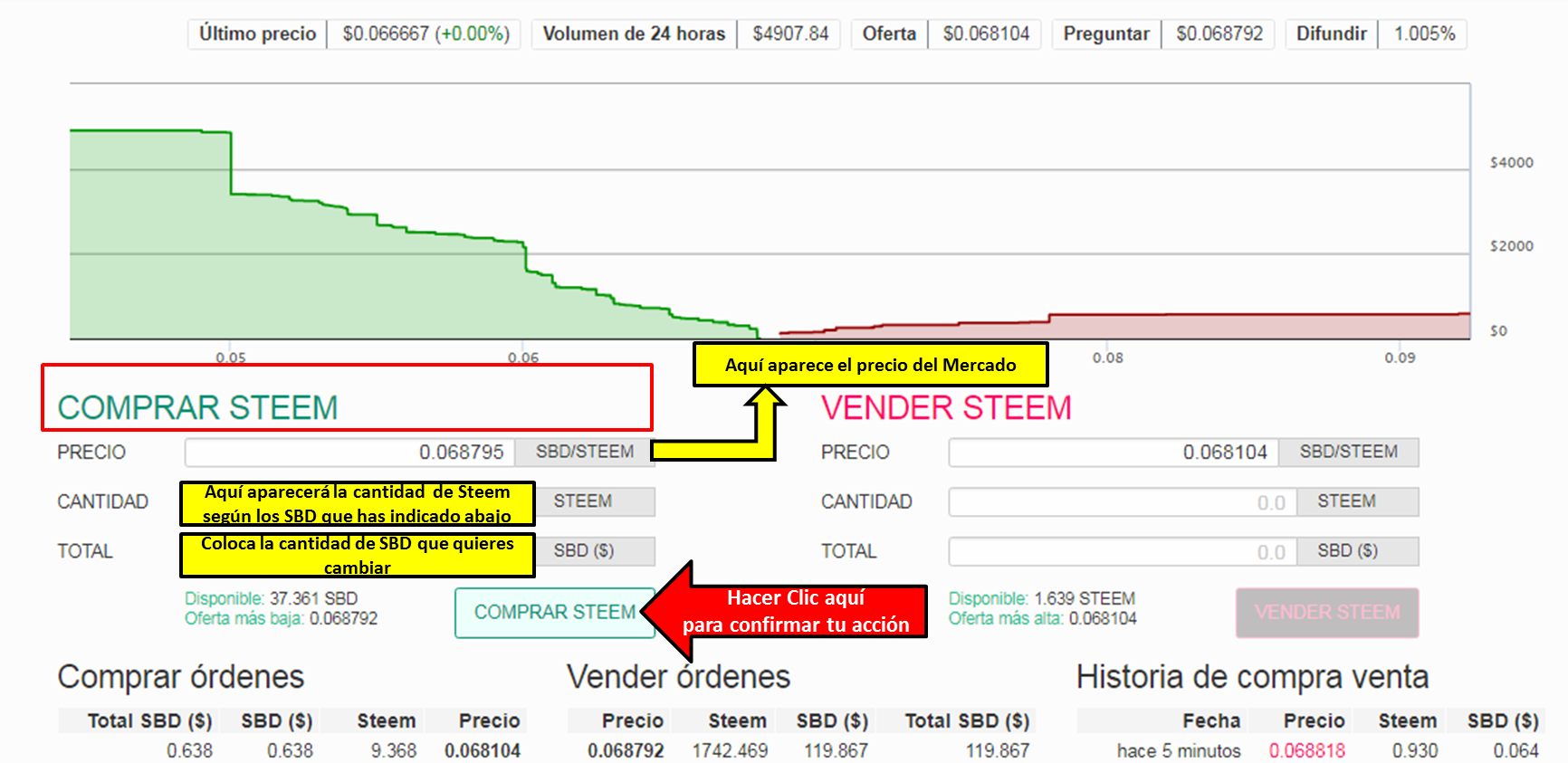This screenshot has height=763, width=1568.
Task: Click the sell CANTIDAD input field
Action: coord(1123,501)
